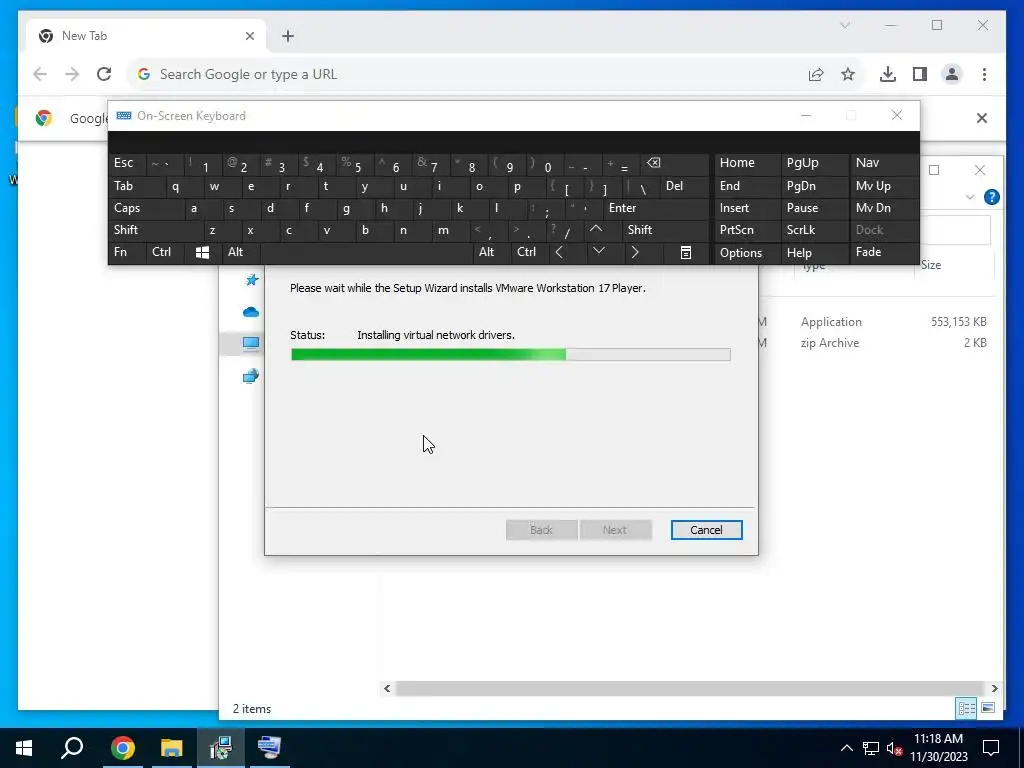1024x768 pixels.
Task: Click Home key on On-Screen Keyboard
Action: (x=747, y=163)
